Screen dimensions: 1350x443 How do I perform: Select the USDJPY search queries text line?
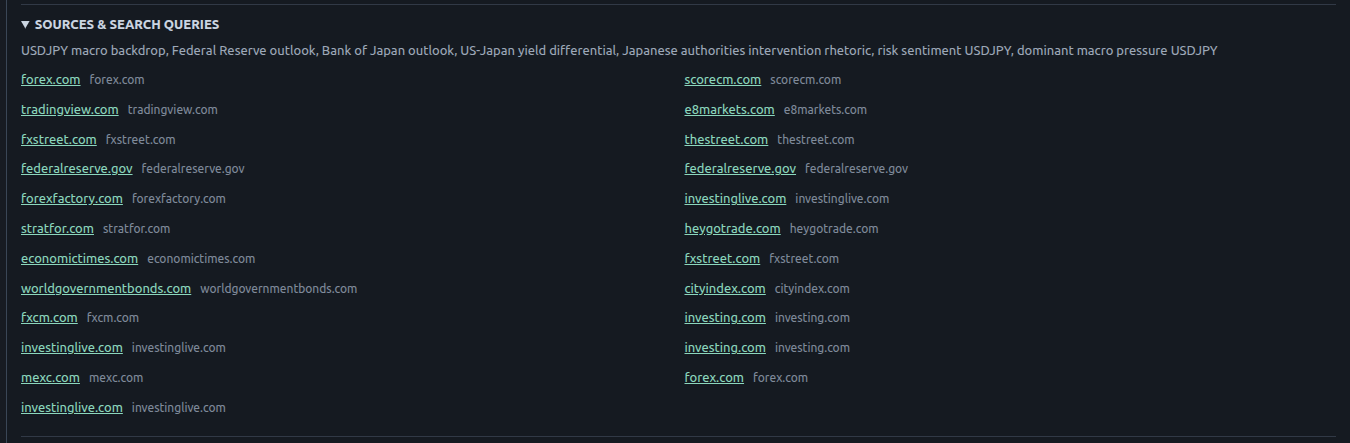coord(619,50)
